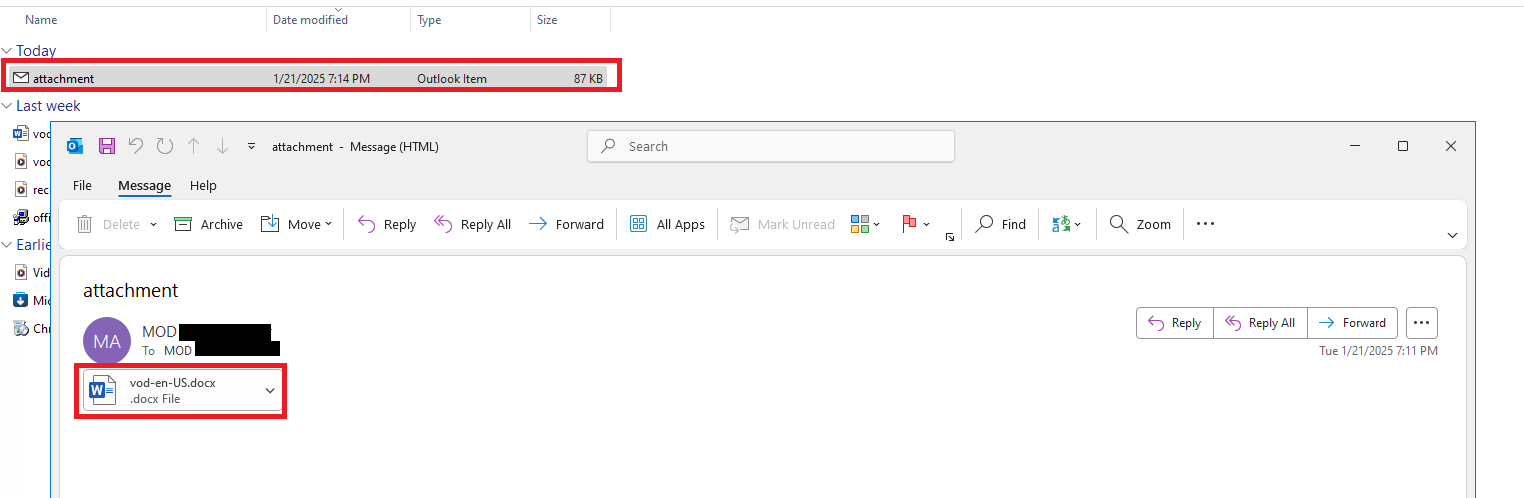This screenshot has width=1524, height=498.
Task: Click Reply button in the message header
Action: (x=1175, y=323)
